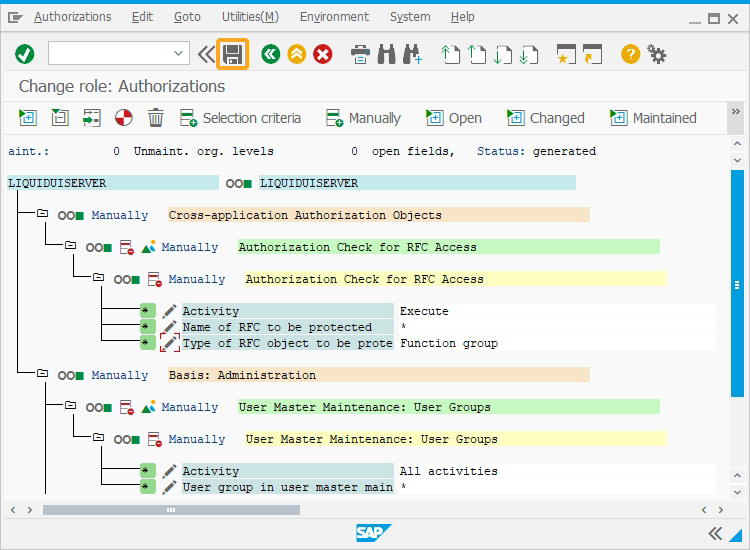The image size is (750, 550).
Task: Click the horizontal scrollbar thumb
Action: (x=171, y=510)
